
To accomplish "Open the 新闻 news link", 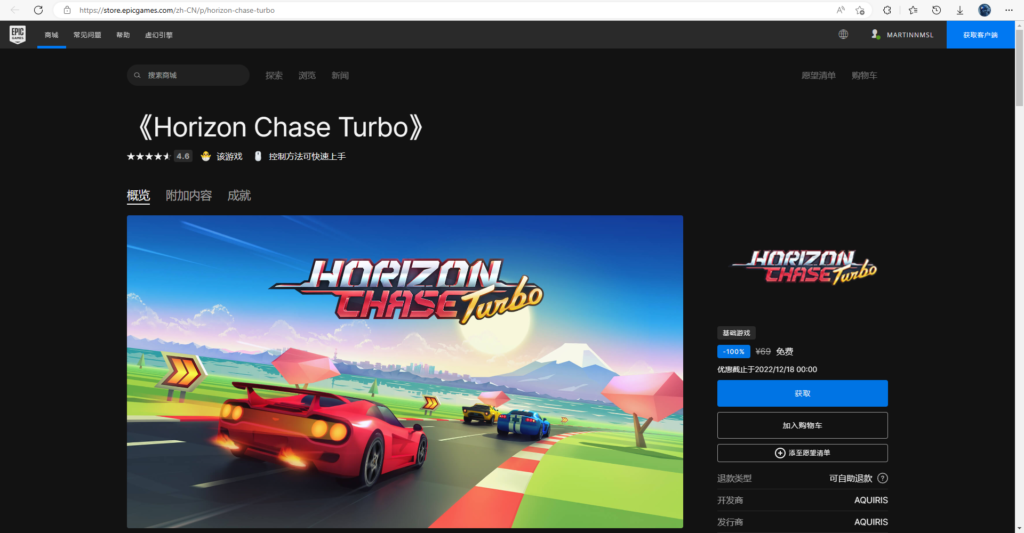I will point(340,76).
